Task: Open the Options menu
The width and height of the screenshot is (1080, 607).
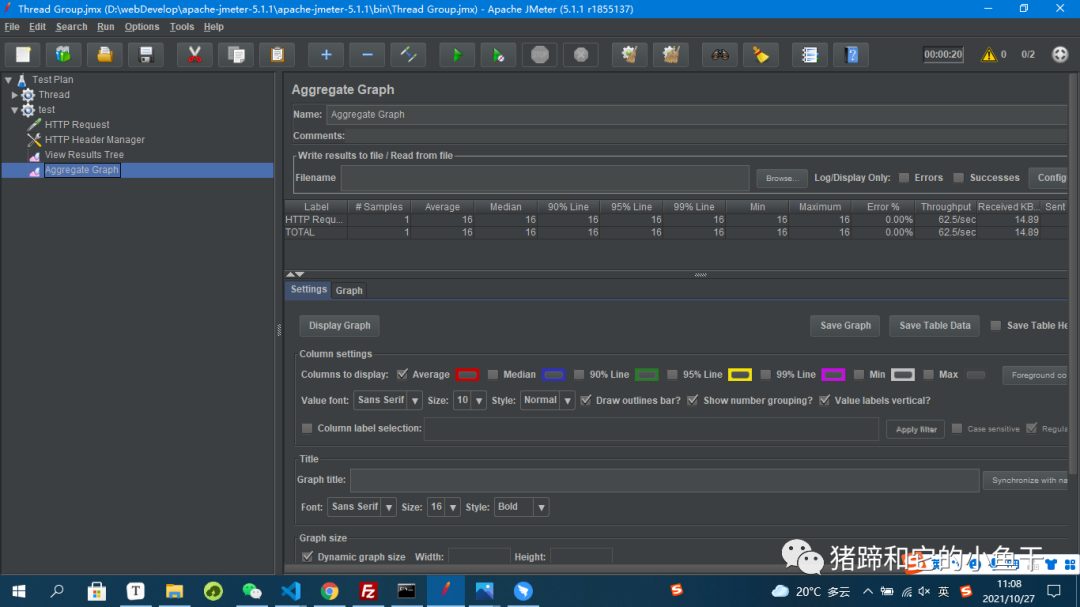Action: coord(142,27)
